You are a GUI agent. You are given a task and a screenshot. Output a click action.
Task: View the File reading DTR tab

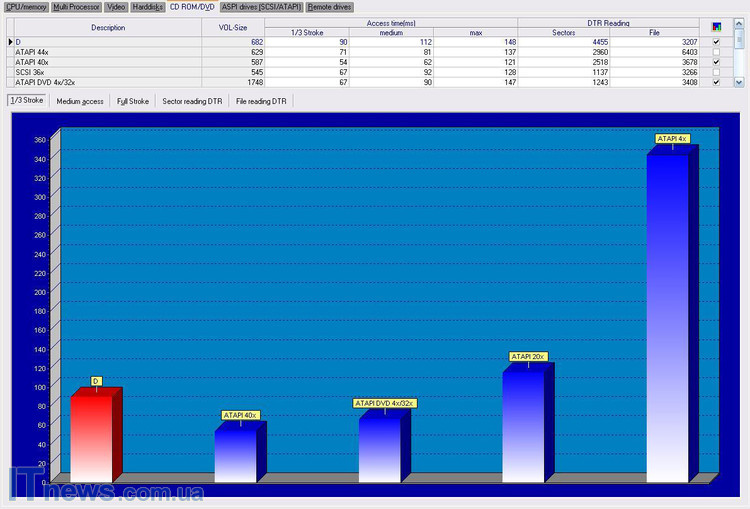(261, 101)
